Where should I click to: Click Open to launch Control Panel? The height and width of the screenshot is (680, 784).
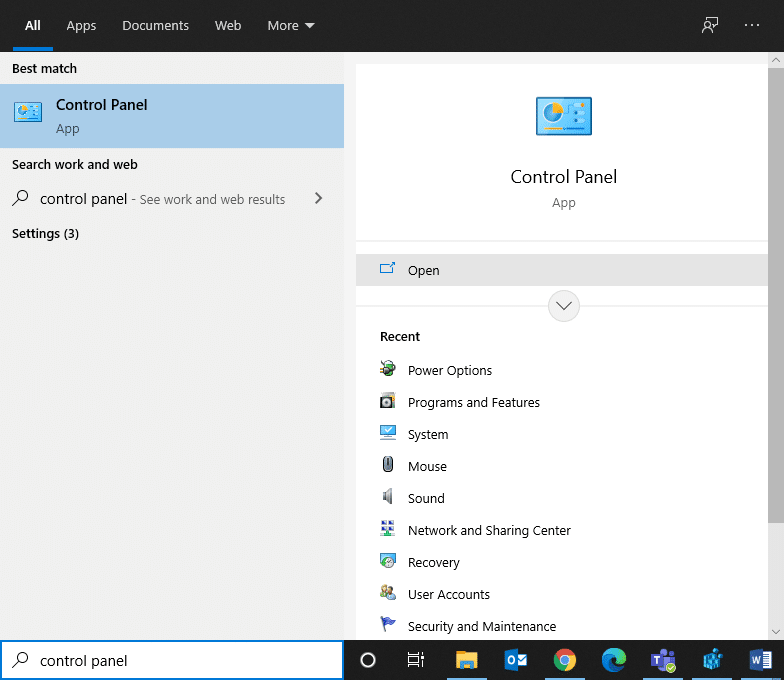424,270
